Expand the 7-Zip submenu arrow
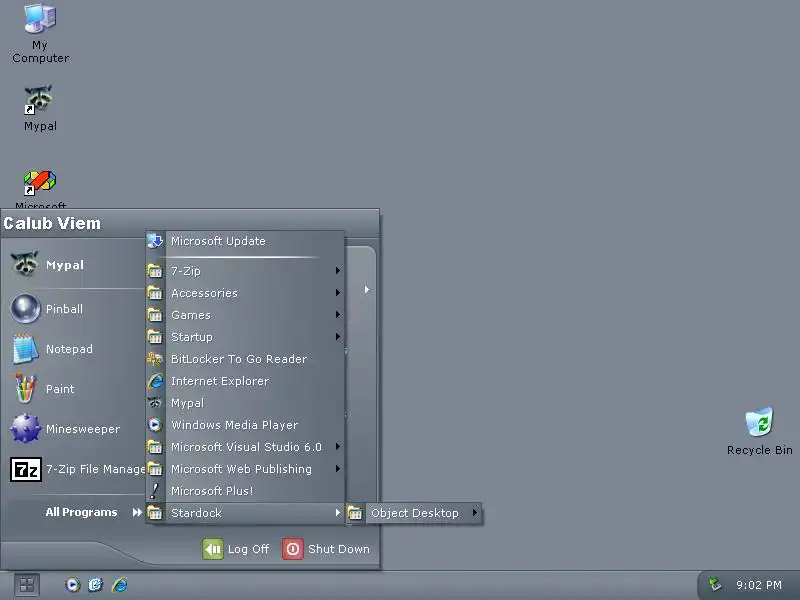Image resolution: width=800 pixels, height=600 pixels. click(x=337, y=270)
